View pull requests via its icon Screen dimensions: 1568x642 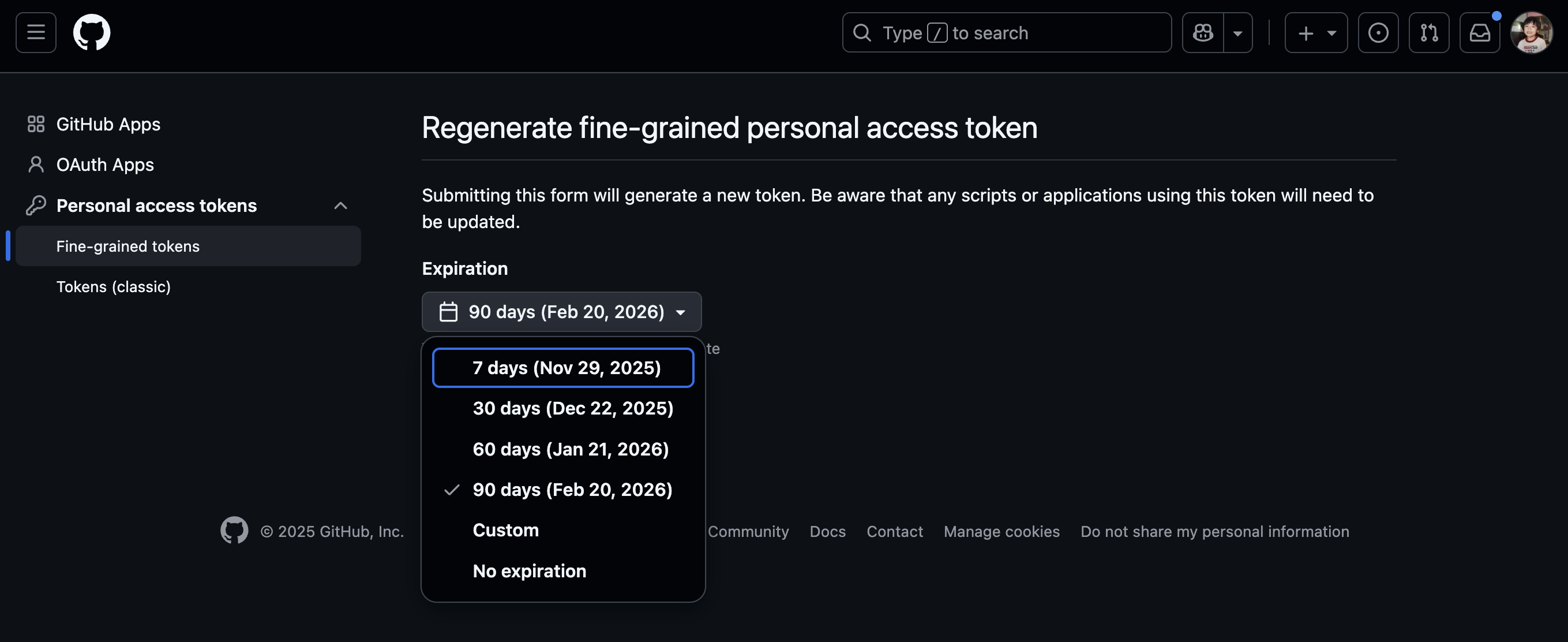coord(1430,32)
